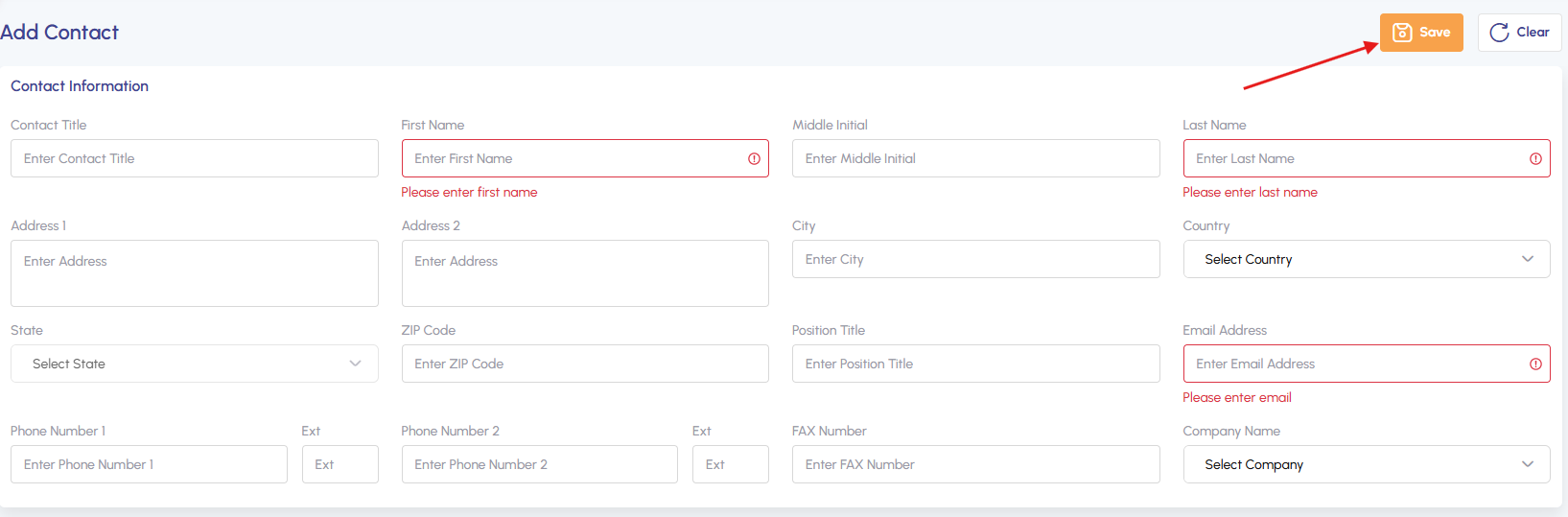Image resolution: width=1568 pixels, height=517 pixels.
Task: Click the First Name error warning icon
Action: point(754,159)
